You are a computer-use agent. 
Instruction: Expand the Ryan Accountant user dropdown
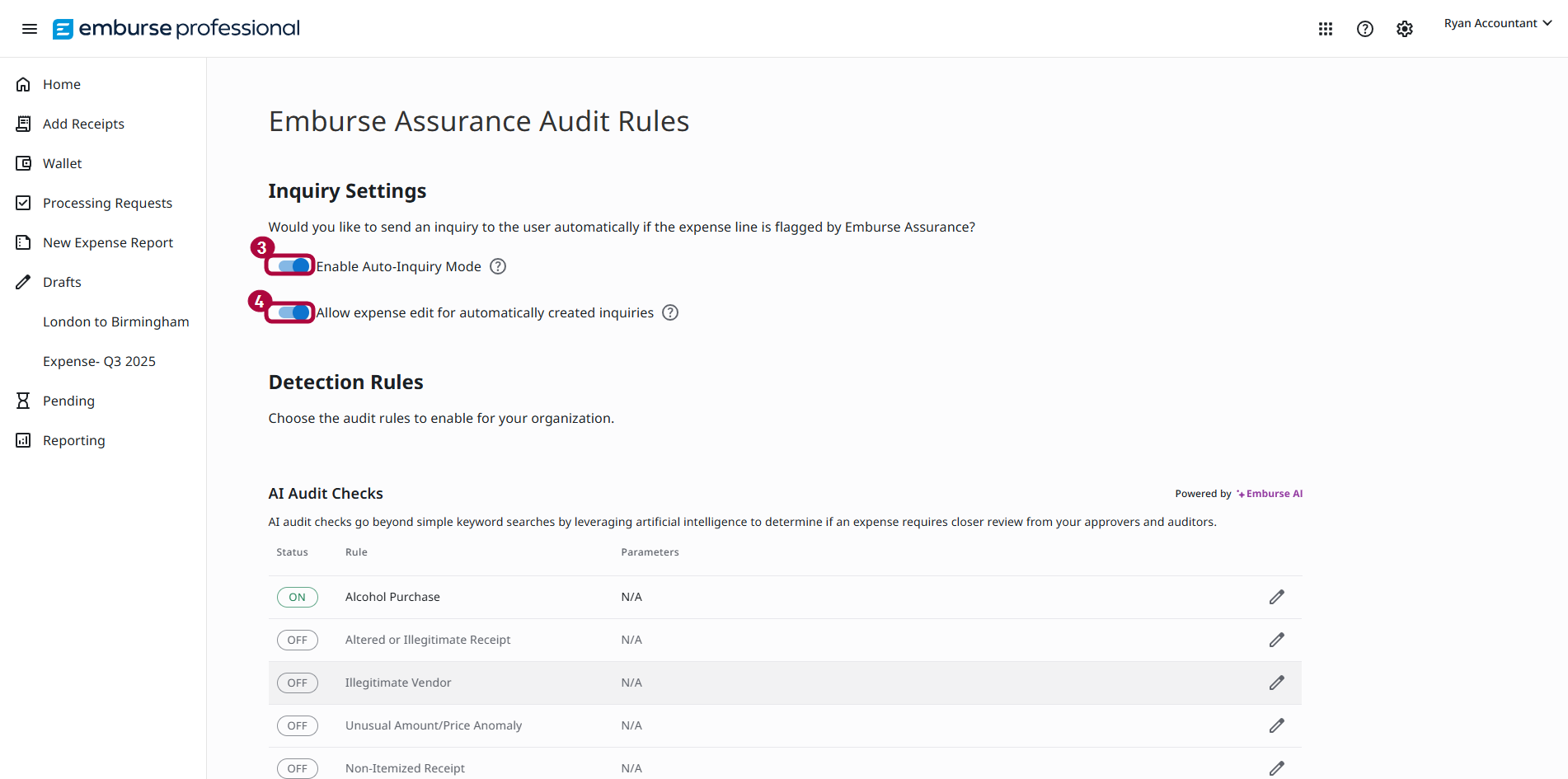click(1497, 23)
